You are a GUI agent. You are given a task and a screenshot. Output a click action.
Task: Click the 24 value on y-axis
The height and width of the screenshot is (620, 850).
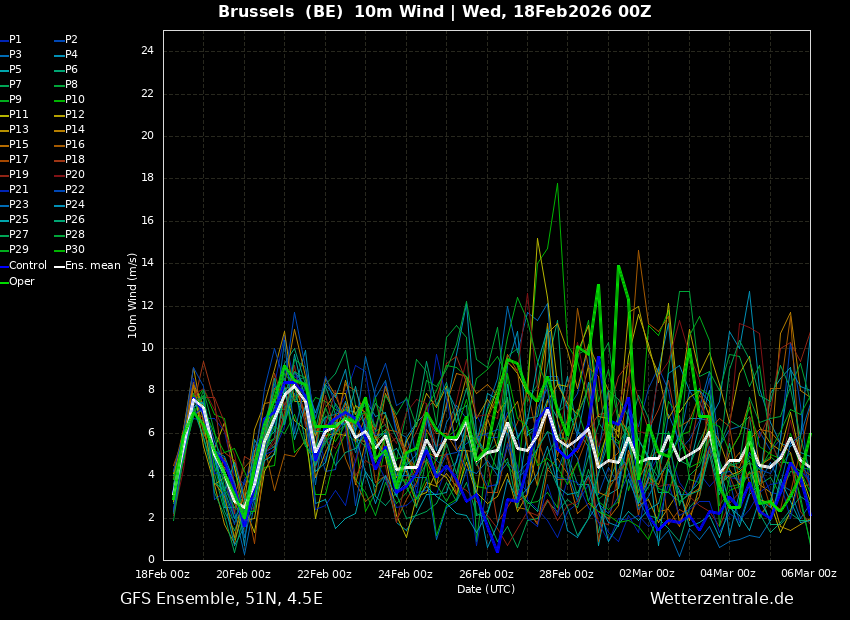coord(147,51)
